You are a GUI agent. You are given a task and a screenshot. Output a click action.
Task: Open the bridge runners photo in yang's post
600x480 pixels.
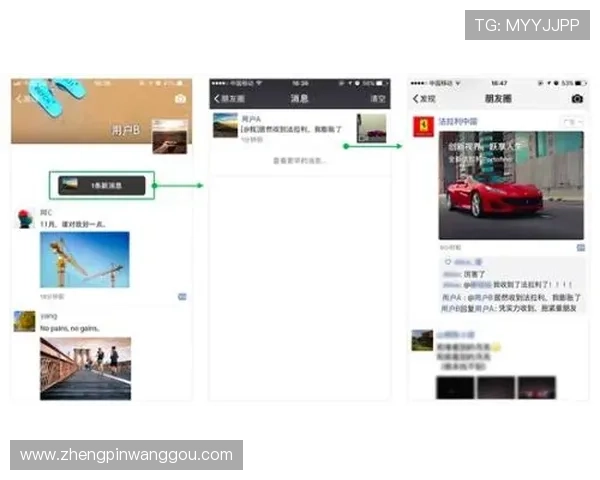85,369
